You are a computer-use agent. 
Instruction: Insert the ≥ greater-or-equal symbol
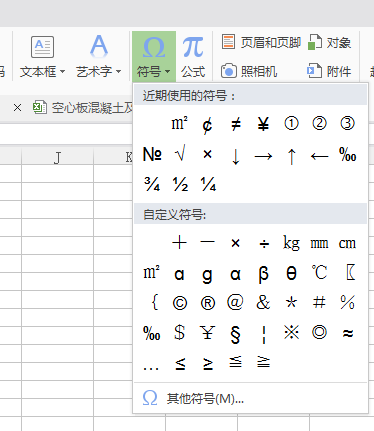click(x=208, y=364)
